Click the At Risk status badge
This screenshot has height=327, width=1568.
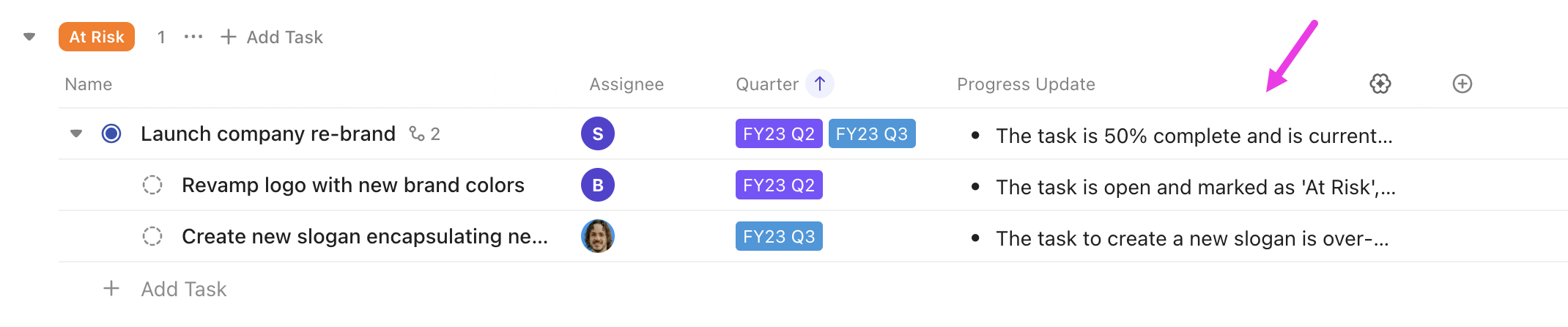[97, 37]
